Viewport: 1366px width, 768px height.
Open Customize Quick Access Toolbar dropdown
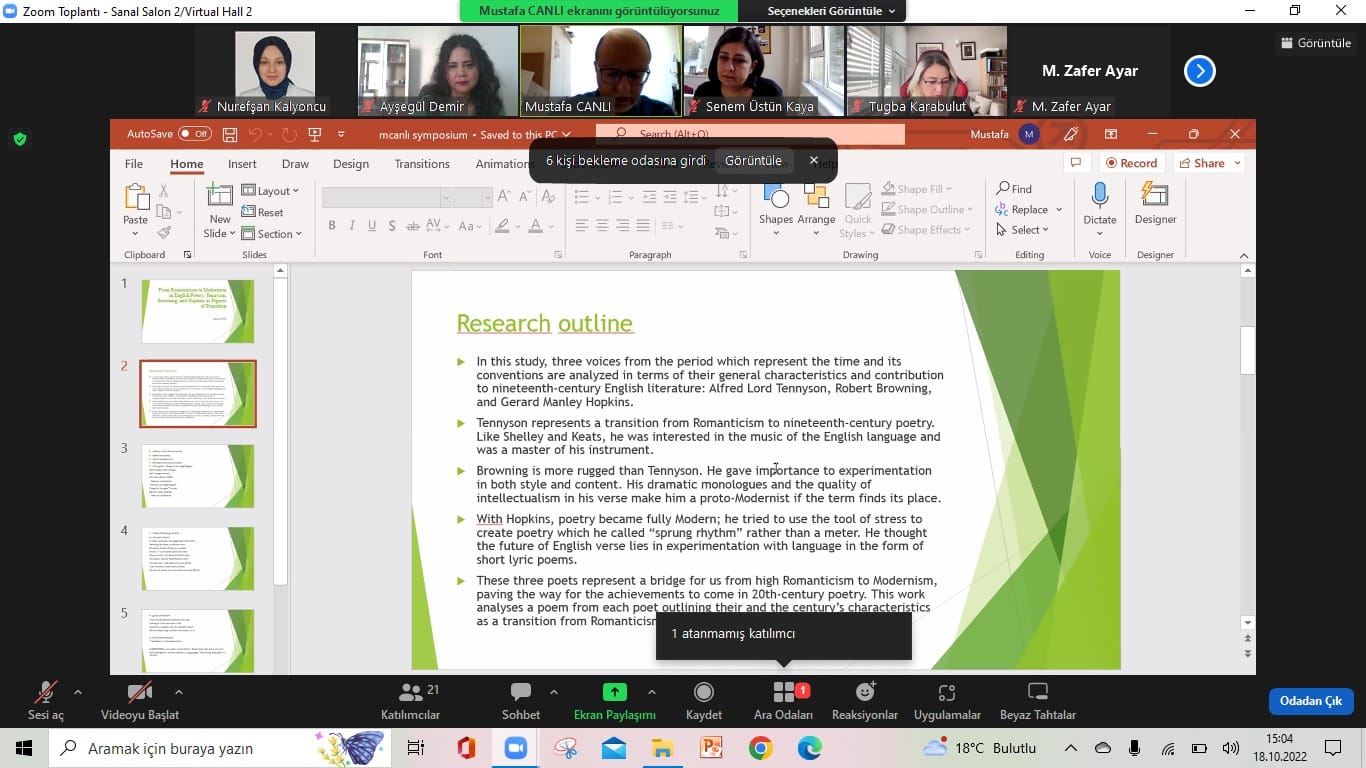tap(341, 134)
